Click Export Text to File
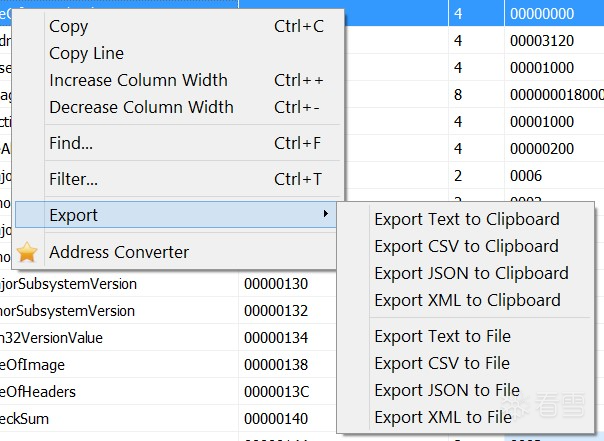The height and width of the screenshot is (441, 604). click(x=442, y=336)
